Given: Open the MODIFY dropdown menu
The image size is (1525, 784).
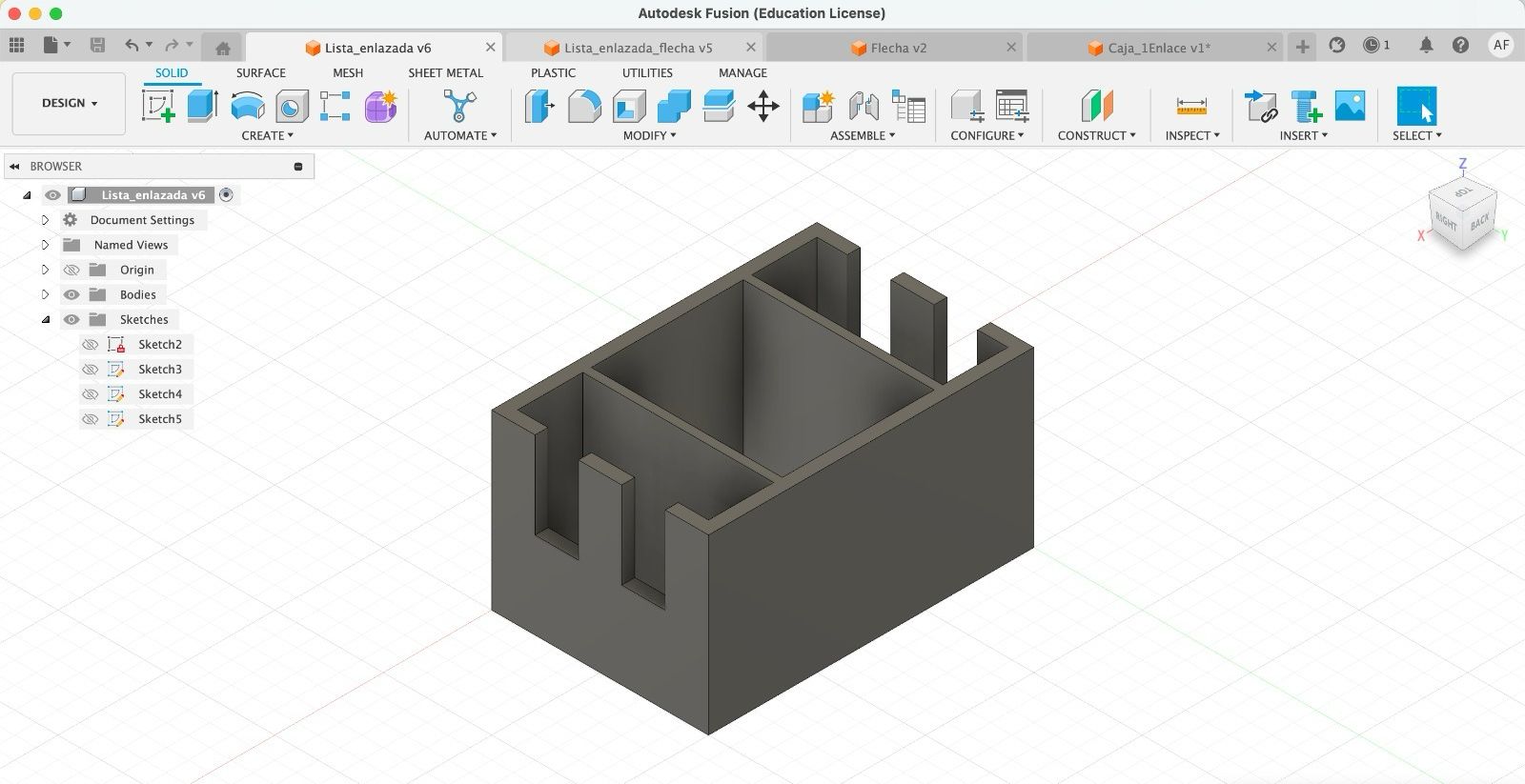Looking at the screenshot, I should coord(649,135).
